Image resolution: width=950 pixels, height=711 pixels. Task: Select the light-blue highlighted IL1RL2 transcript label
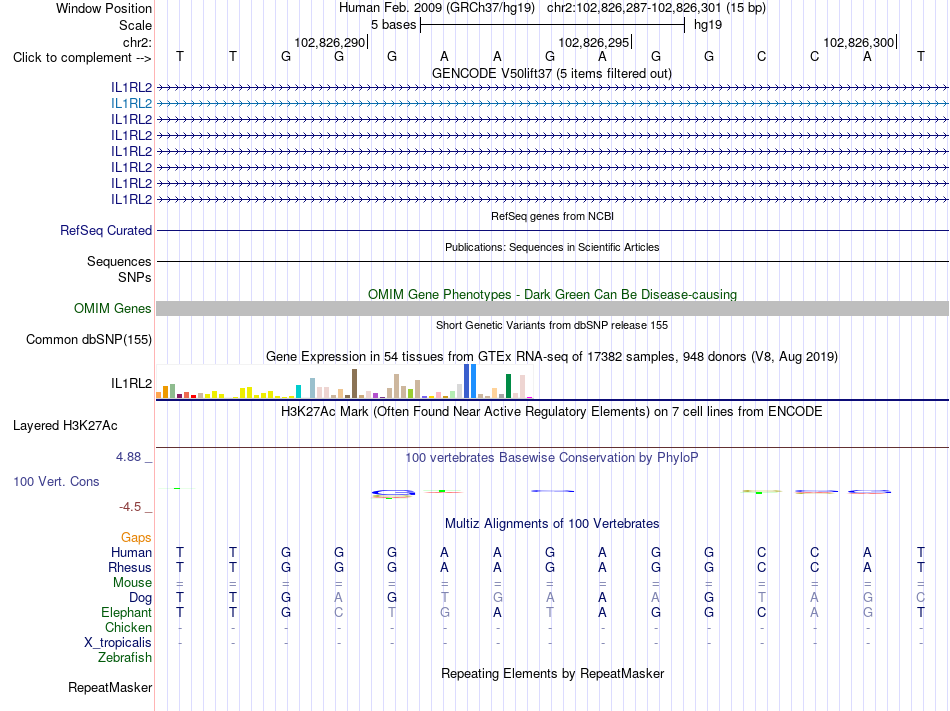tap(131, 104)
